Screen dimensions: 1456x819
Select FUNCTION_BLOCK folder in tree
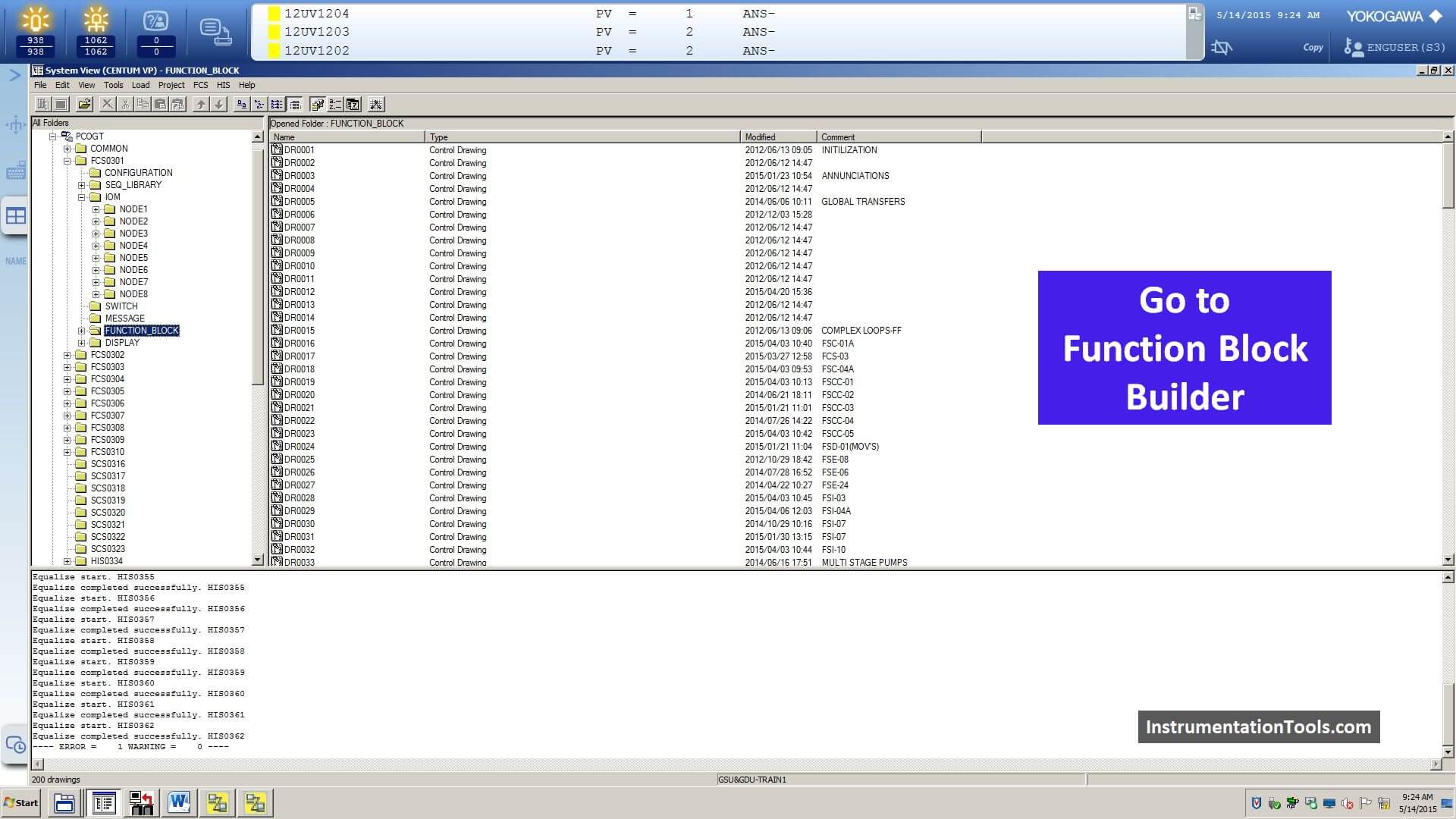pos(142,330)
